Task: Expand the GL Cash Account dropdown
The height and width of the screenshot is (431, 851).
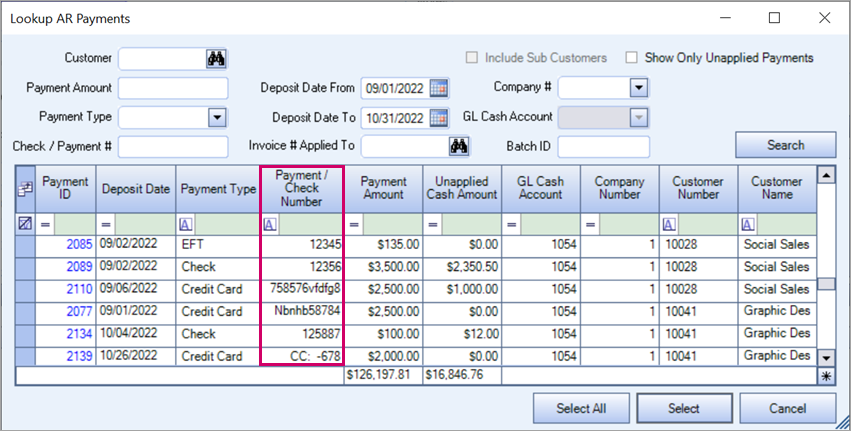Action: click(x=639, y=117)
